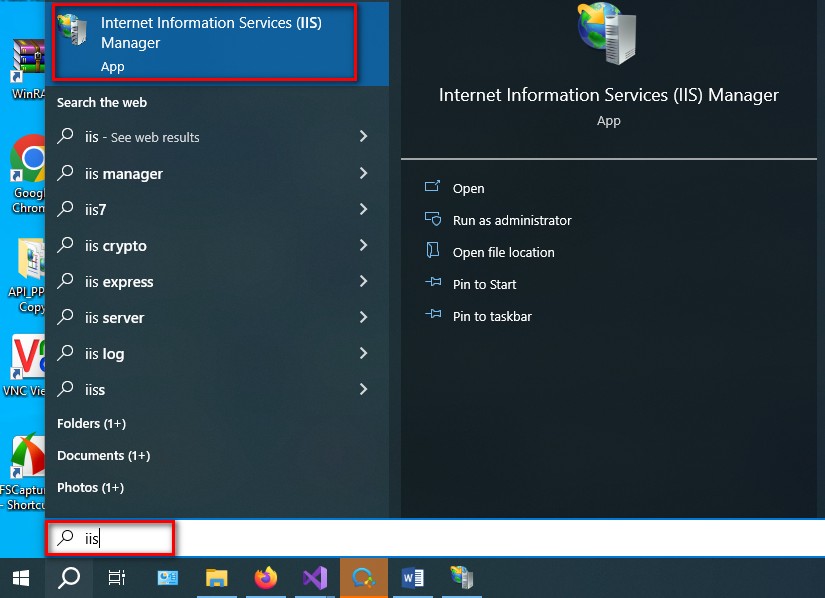Open Microsoft Word from the taskbar
The width and height of the screenshot is (825, 598).
click(x=412, y=578)
